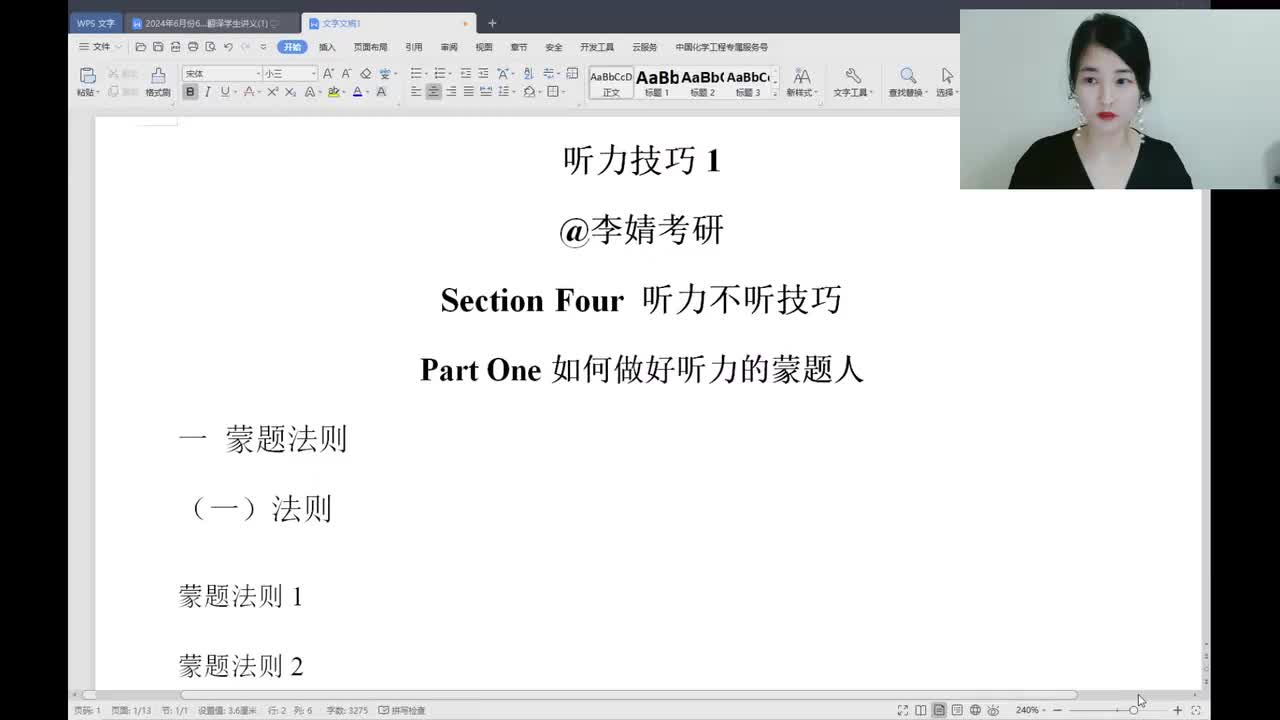The height and width of the screenshot is (720, 1280).
Task: Click the text highlight color swatch
Action: 334,92
